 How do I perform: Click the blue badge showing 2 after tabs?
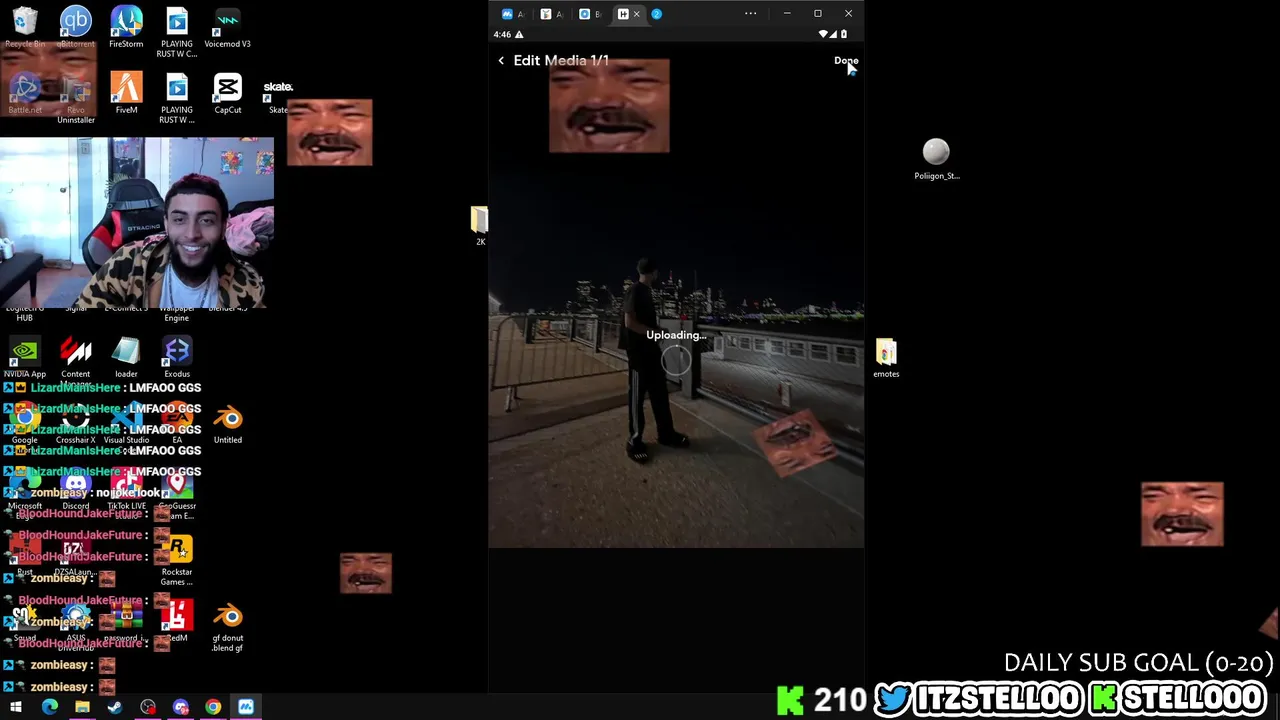pos(657,14)
